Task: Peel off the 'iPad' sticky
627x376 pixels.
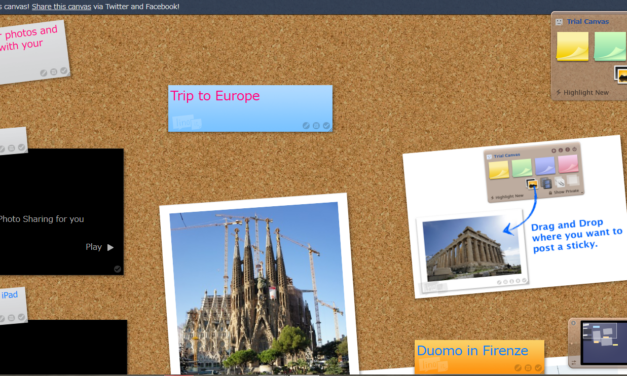Action: coord(21,317)
